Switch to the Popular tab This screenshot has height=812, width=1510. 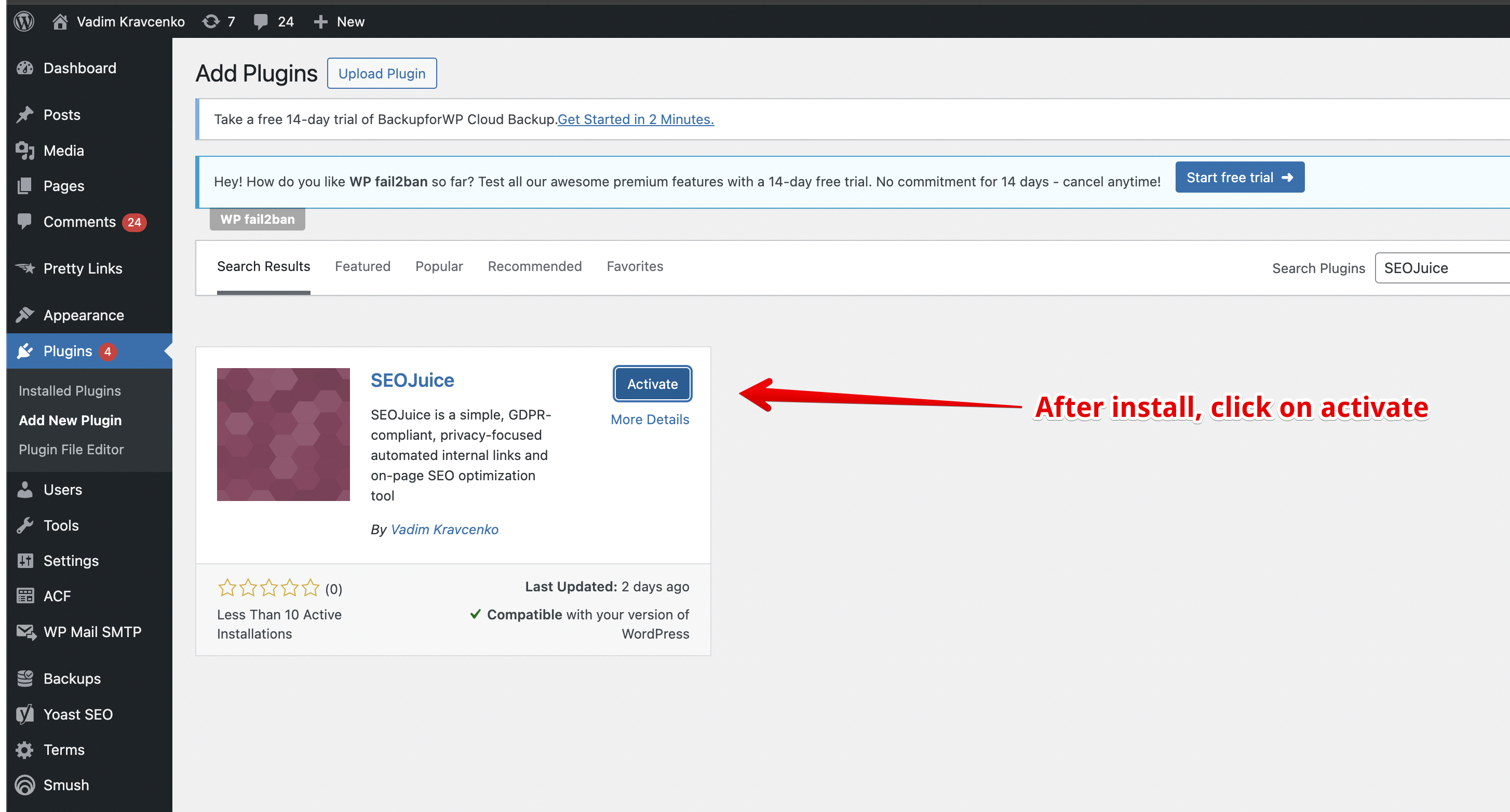pyautogui.click(x=438, y=266)
